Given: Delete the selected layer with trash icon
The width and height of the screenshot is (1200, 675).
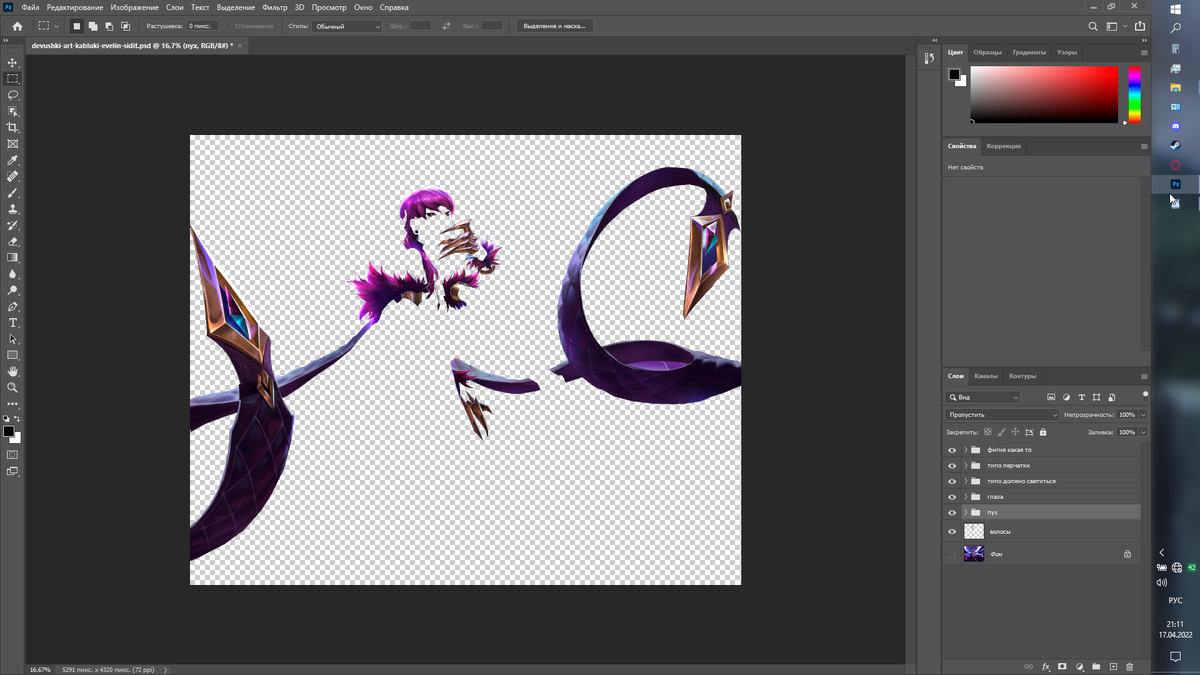Looking at the screenshot, I should click(x=1129, y=666).
